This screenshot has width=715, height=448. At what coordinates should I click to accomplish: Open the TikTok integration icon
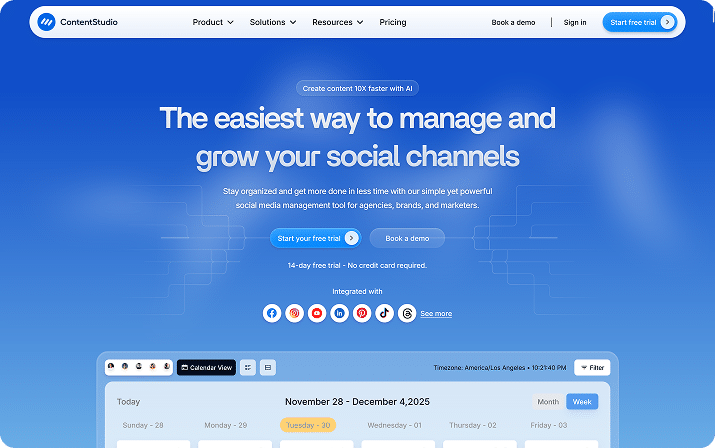point(384,313)
